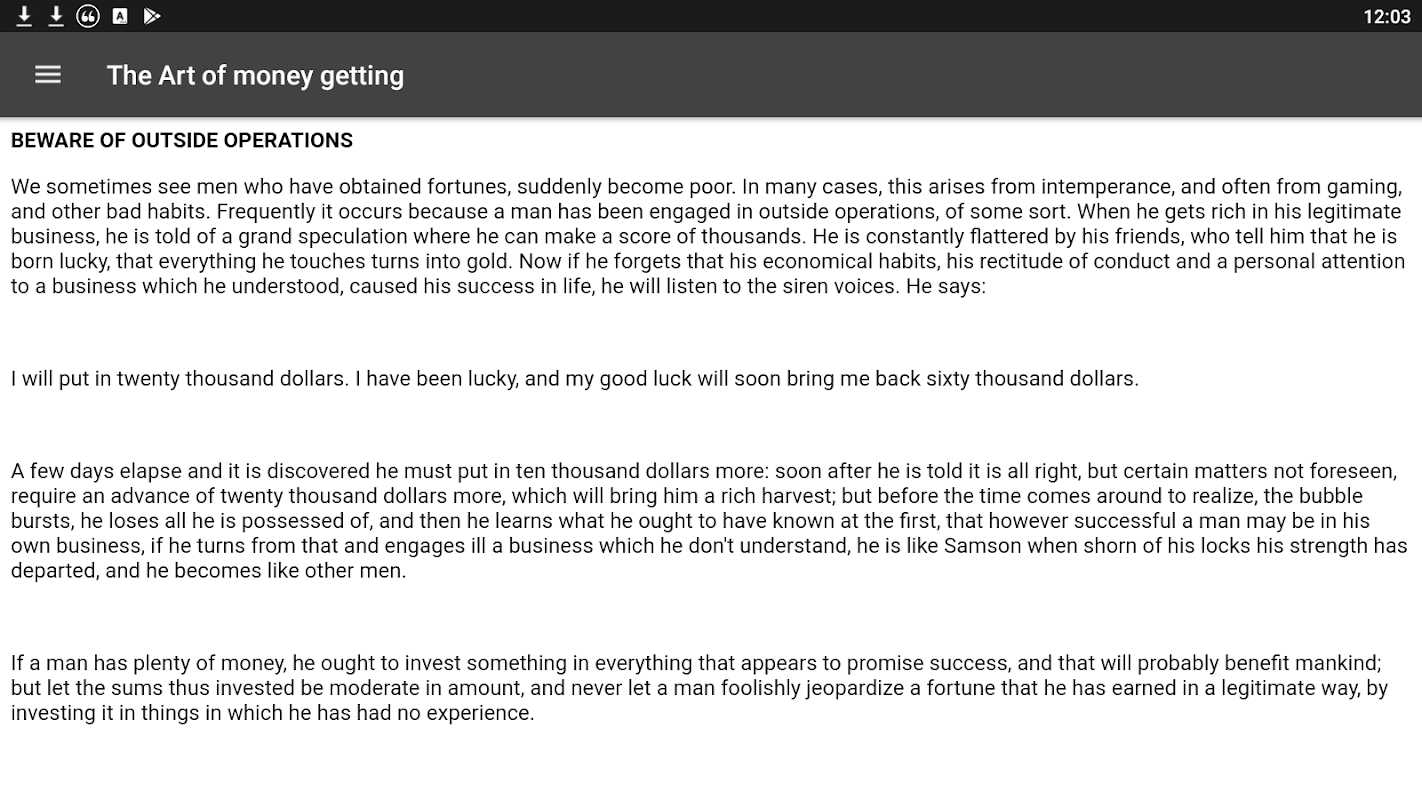Click the 12:03 clock in status bar
Viewport: 1422px width, 800px height.
point(1386,16)
